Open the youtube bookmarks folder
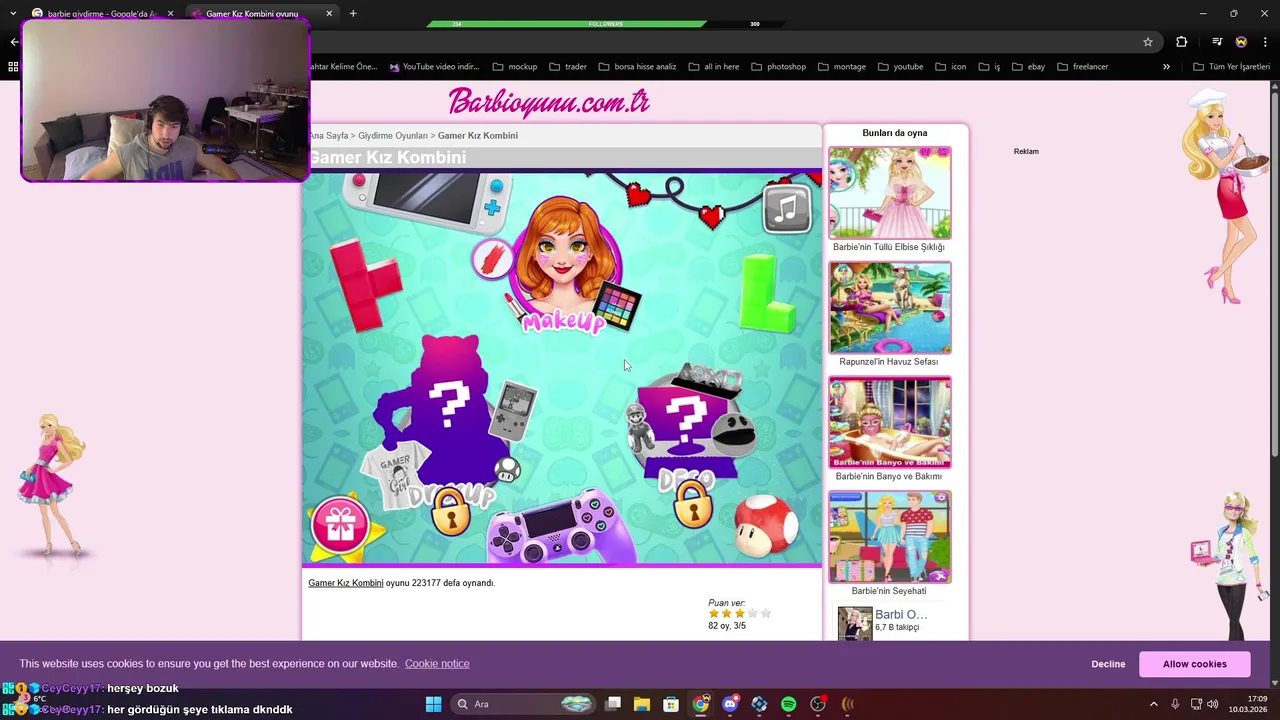 (900, 67)
